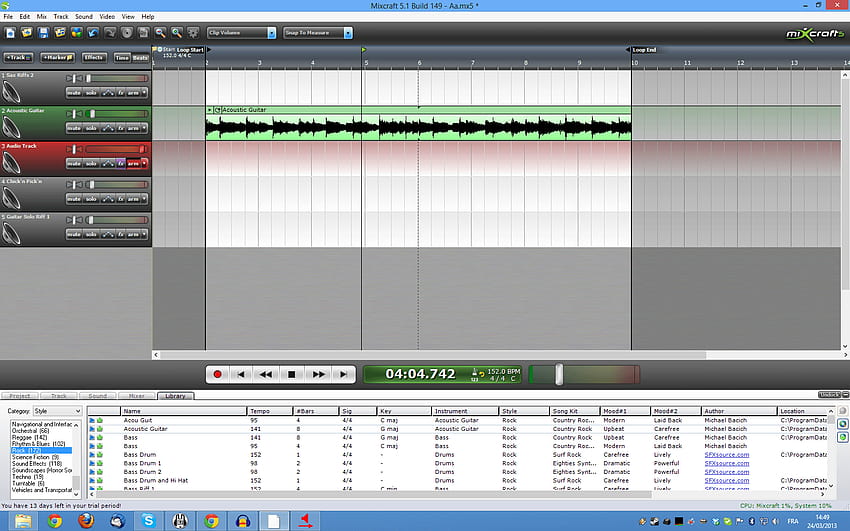Click speaker icon of Sax Riffs 2 track
The width and height of the screenshot is (850, 531).
click(x=12, y=92)
